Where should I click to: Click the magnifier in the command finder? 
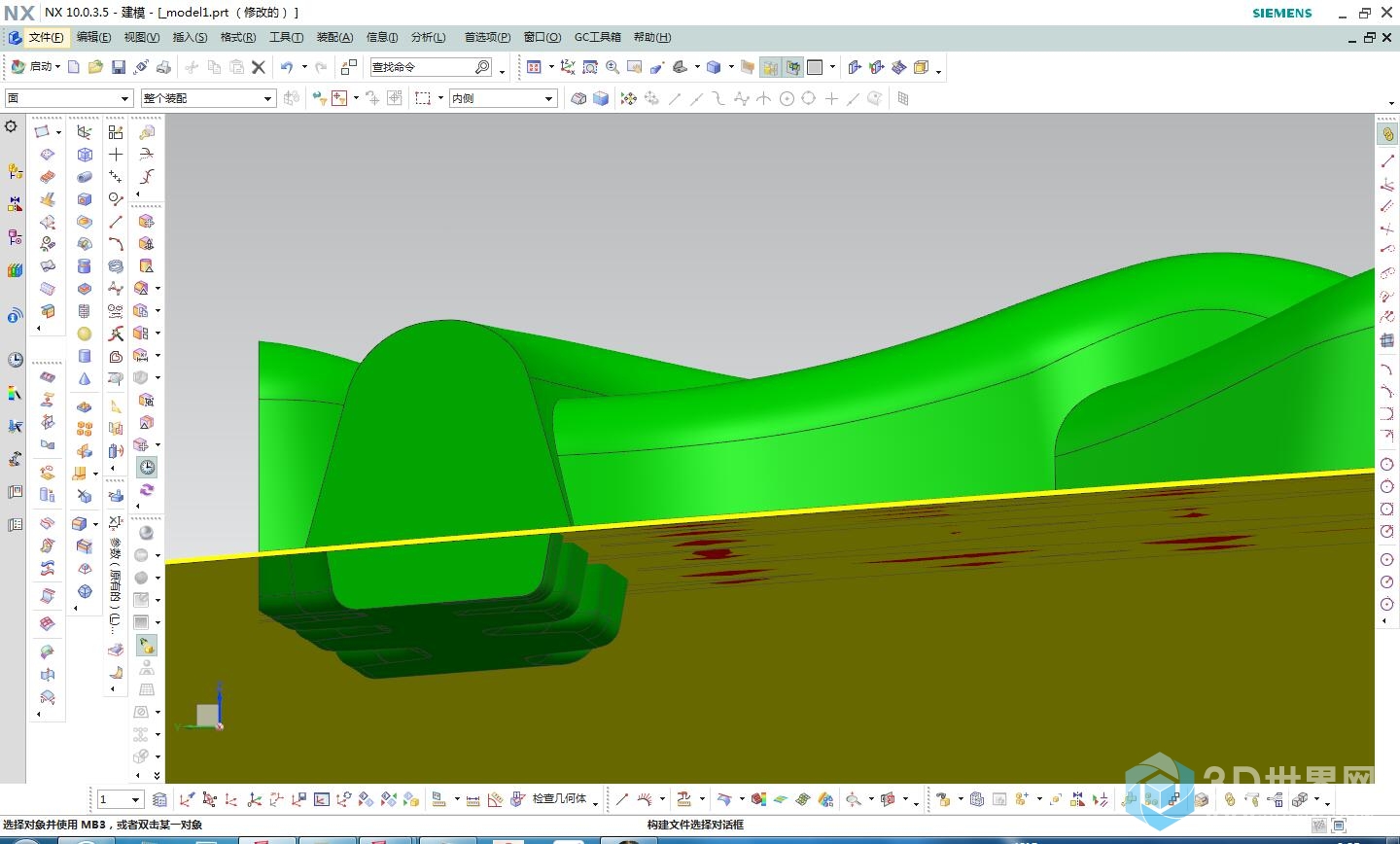click(482, 67)
